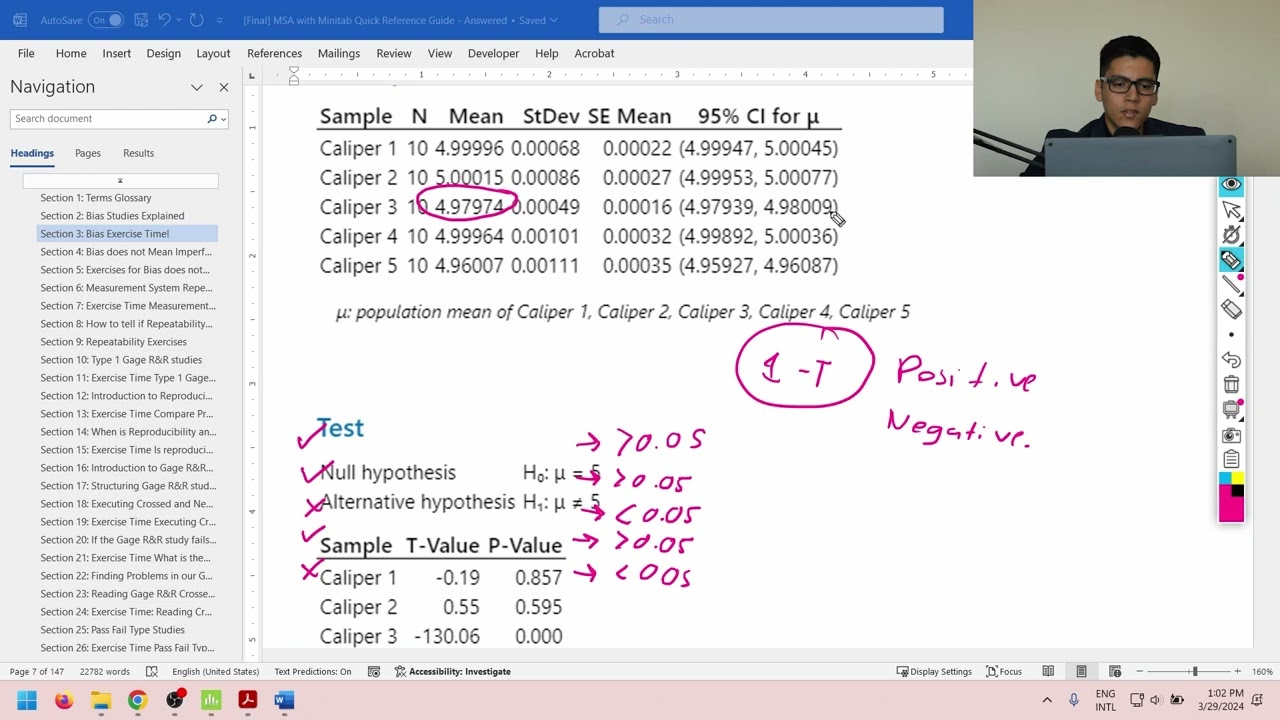Select the laser pointer tool in annotation toolbar
1280x720 pixels.
point(1231,235)
